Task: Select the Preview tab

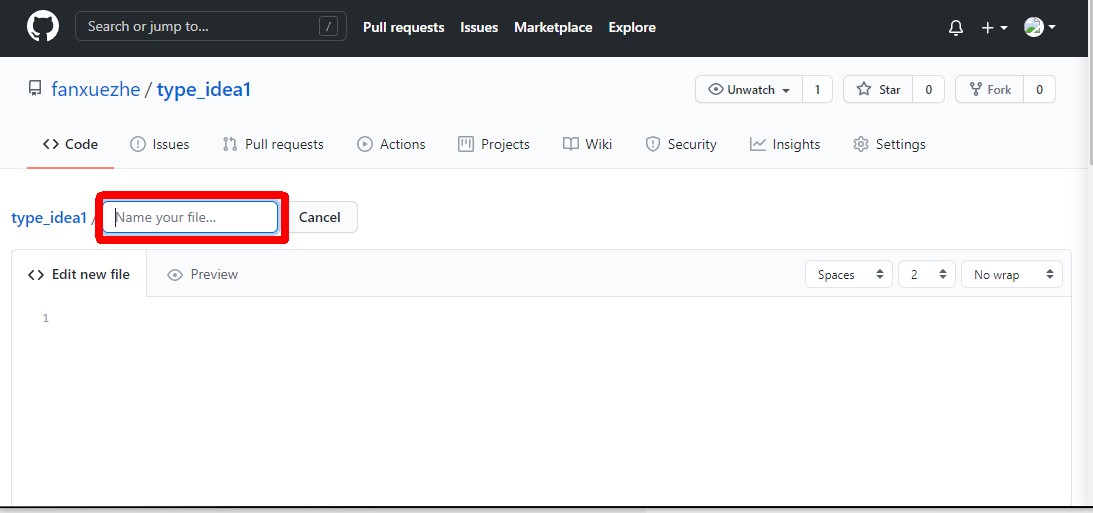Action: pyautogui.click(x=203, y=275)
